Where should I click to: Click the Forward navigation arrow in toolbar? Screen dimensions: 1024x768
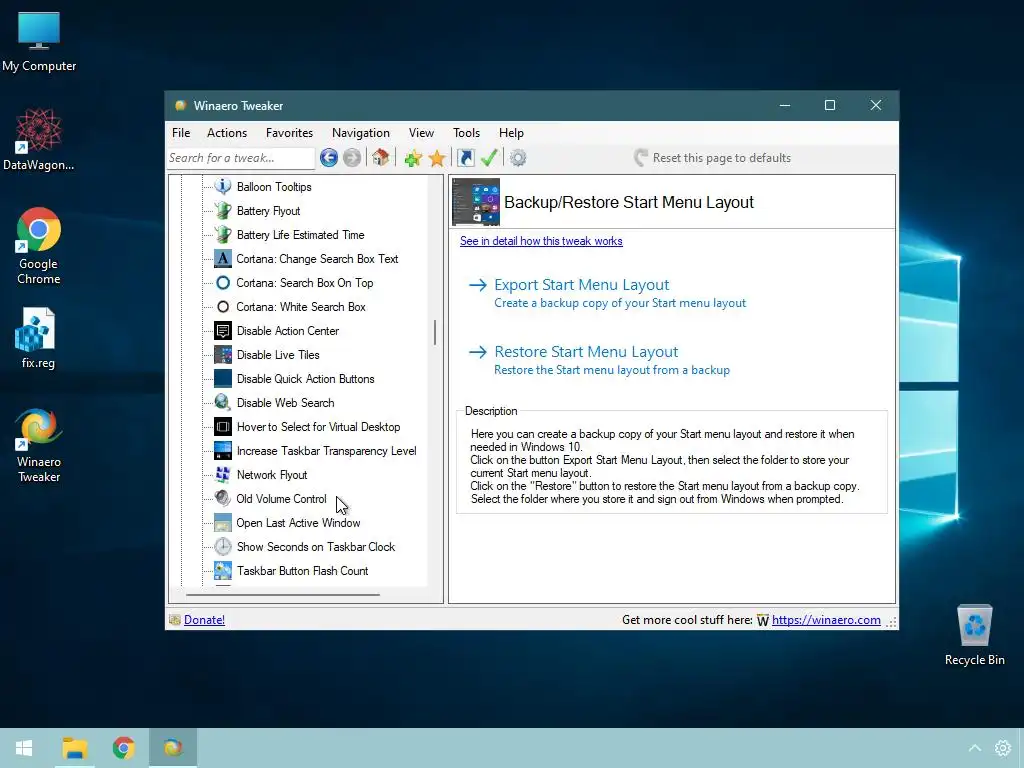tap(351, 157)
